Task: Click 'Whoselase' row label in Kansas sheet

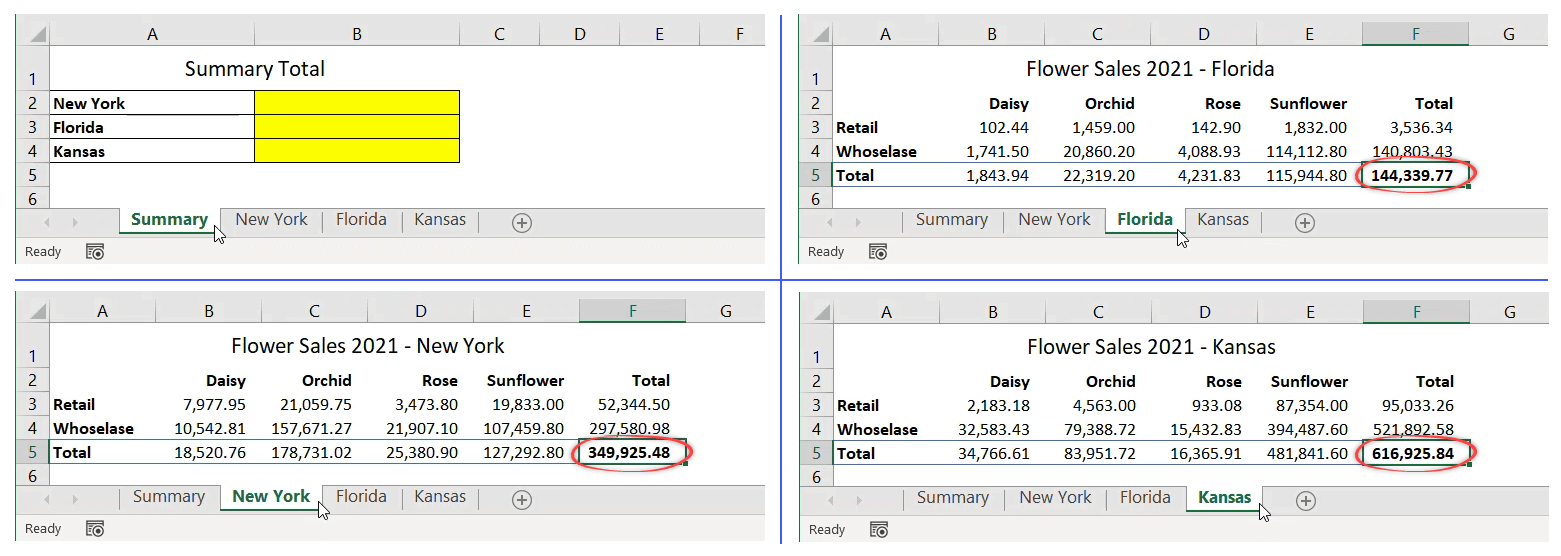Action: click(x=877, y=429)
